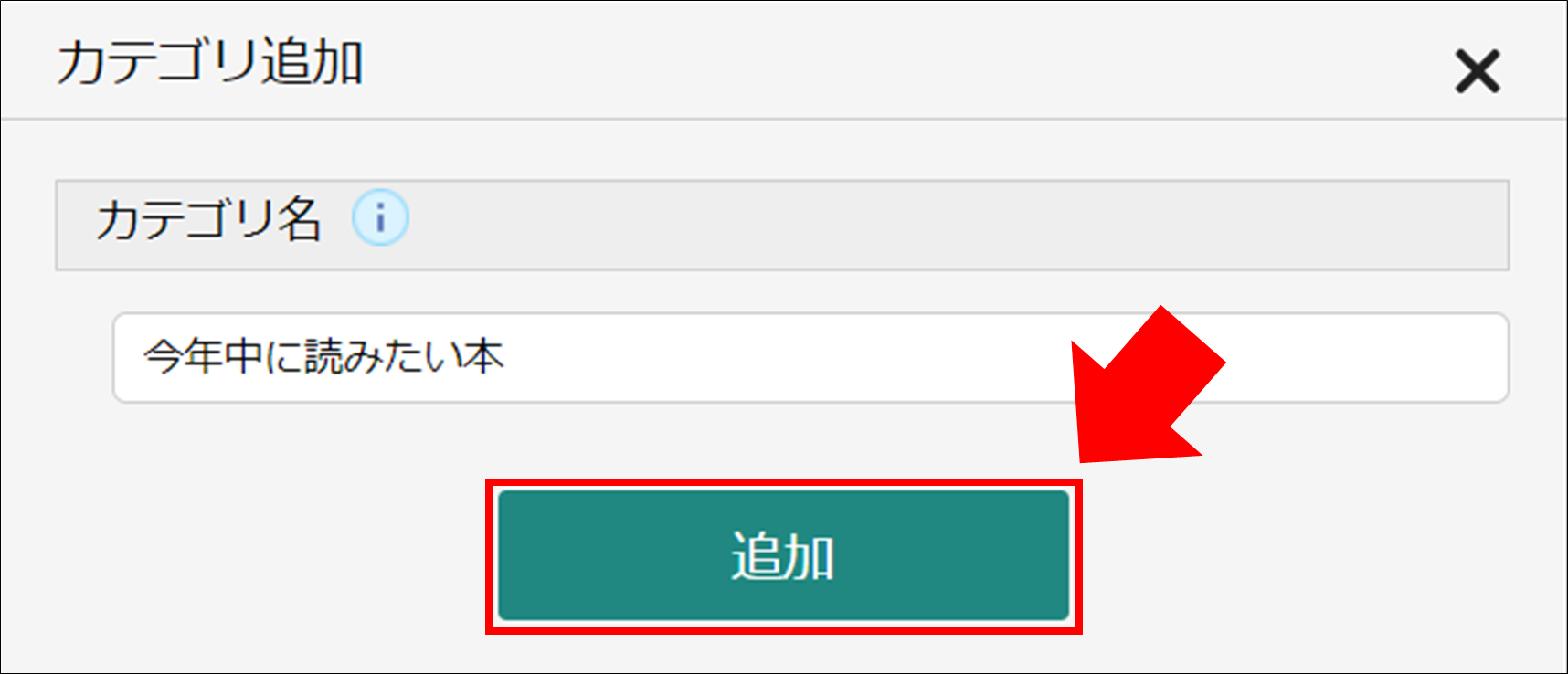This screenshot has width=1568, height=674.
Task: Click the カテゴリ追加 dialog title
Action: pos(210,63)
